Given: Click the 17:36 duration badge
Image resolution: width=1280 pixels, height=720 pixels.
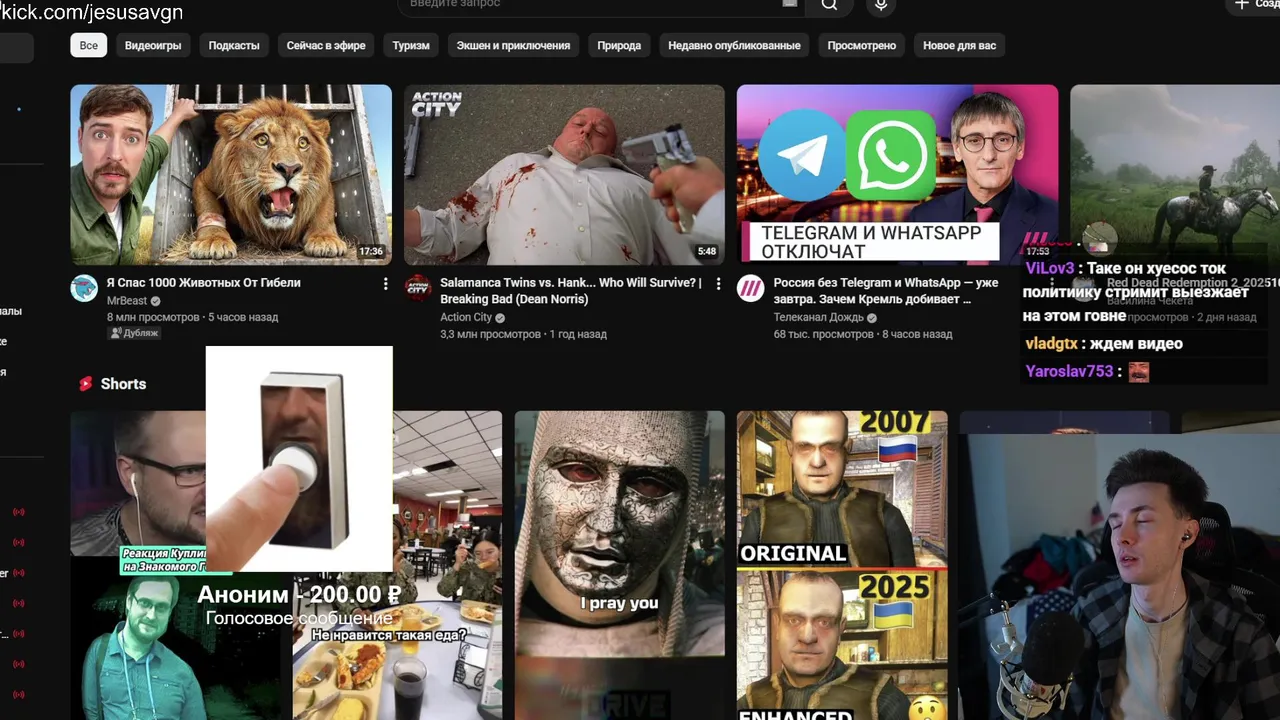Looking at the screenshot, I should (x=371, y=252).
